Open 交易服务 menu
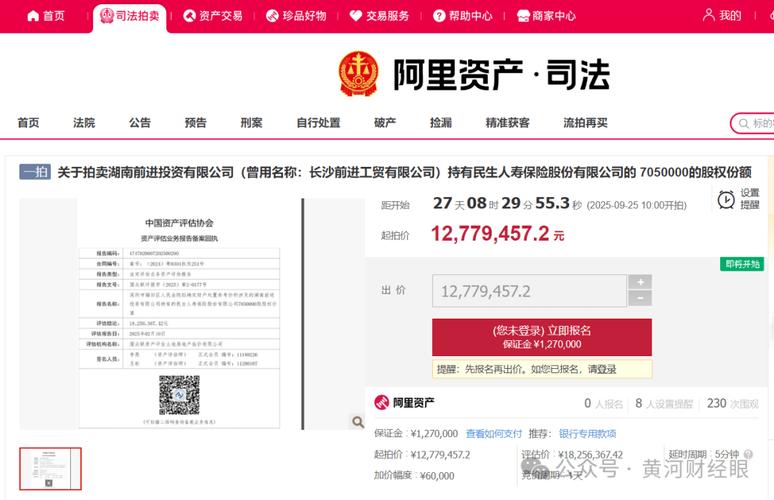This screenshot has height=500, width=774. (379, 16)
